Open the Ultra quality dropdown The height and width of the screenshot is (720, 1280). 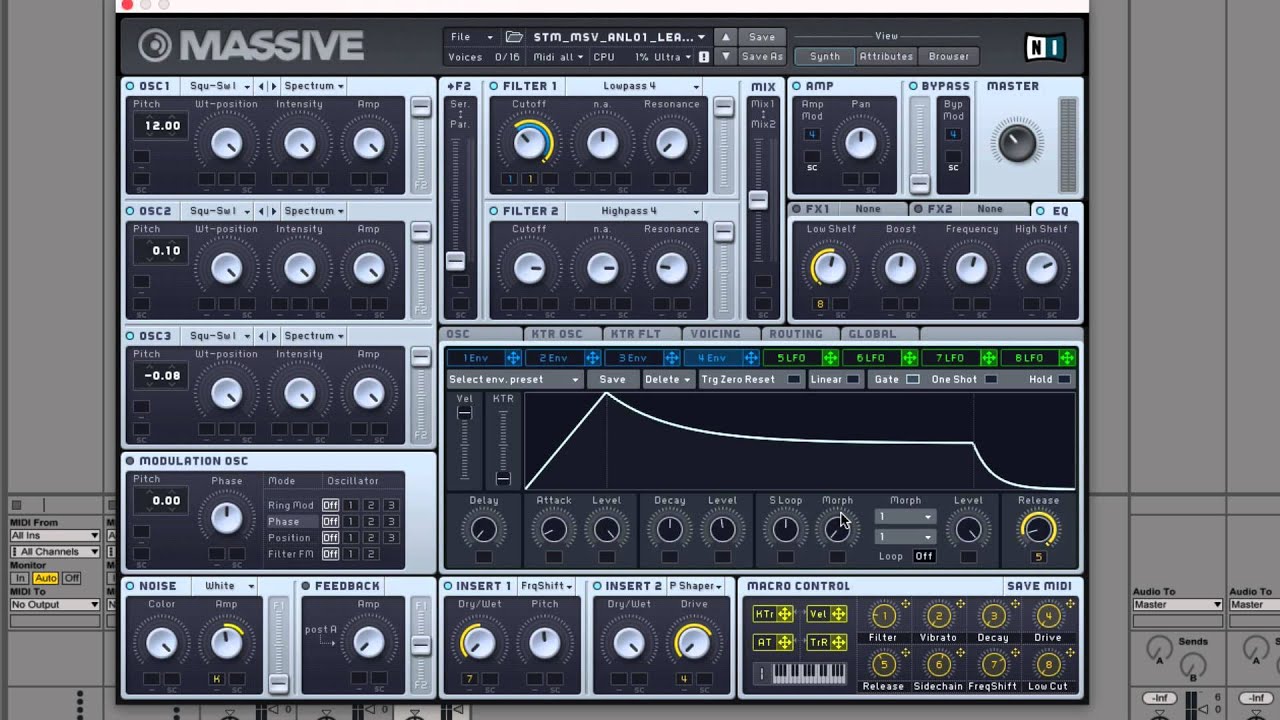click(674, 57)
